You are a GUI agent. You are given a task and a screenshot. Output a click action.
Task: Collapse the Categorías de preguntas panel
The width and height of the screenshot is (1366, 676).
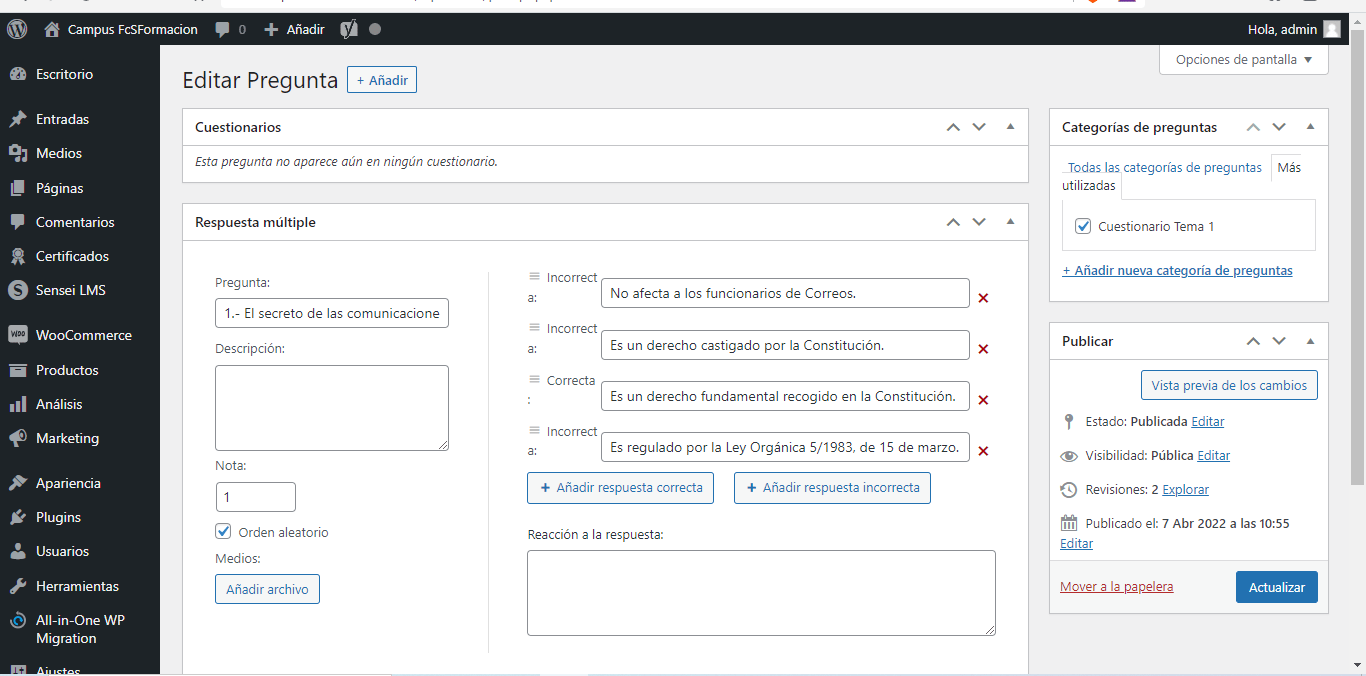[x=1310, y=127]
